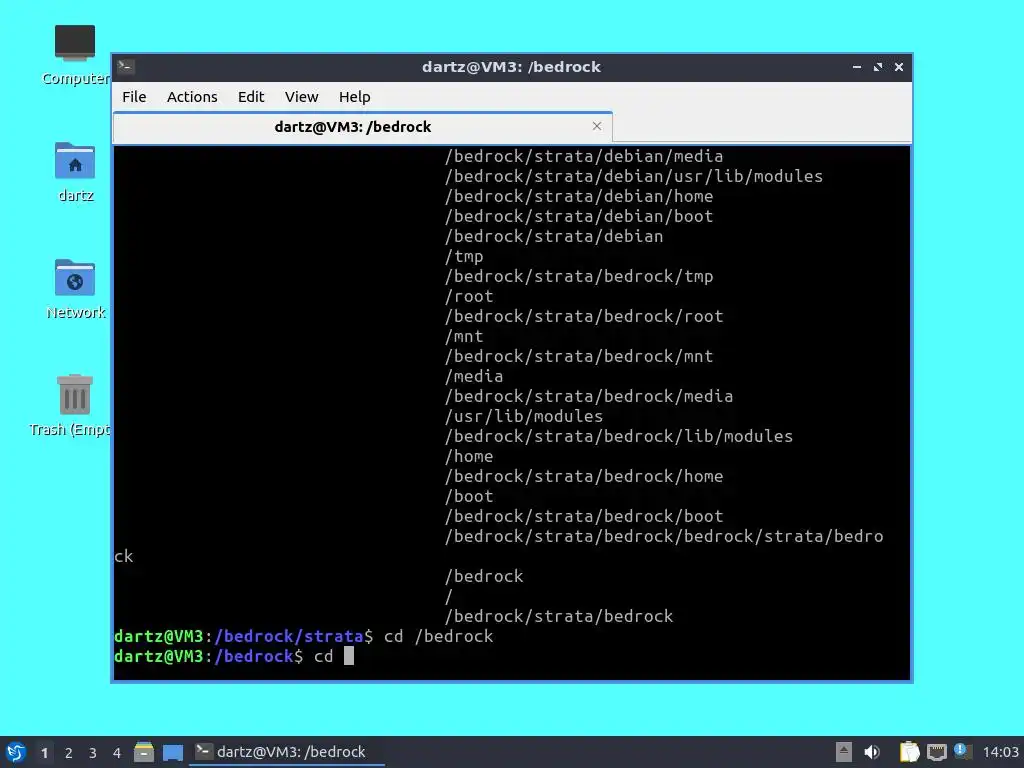Open the removable media eject icon
This screenshot has width=1024, height=768.
point(844,752)
